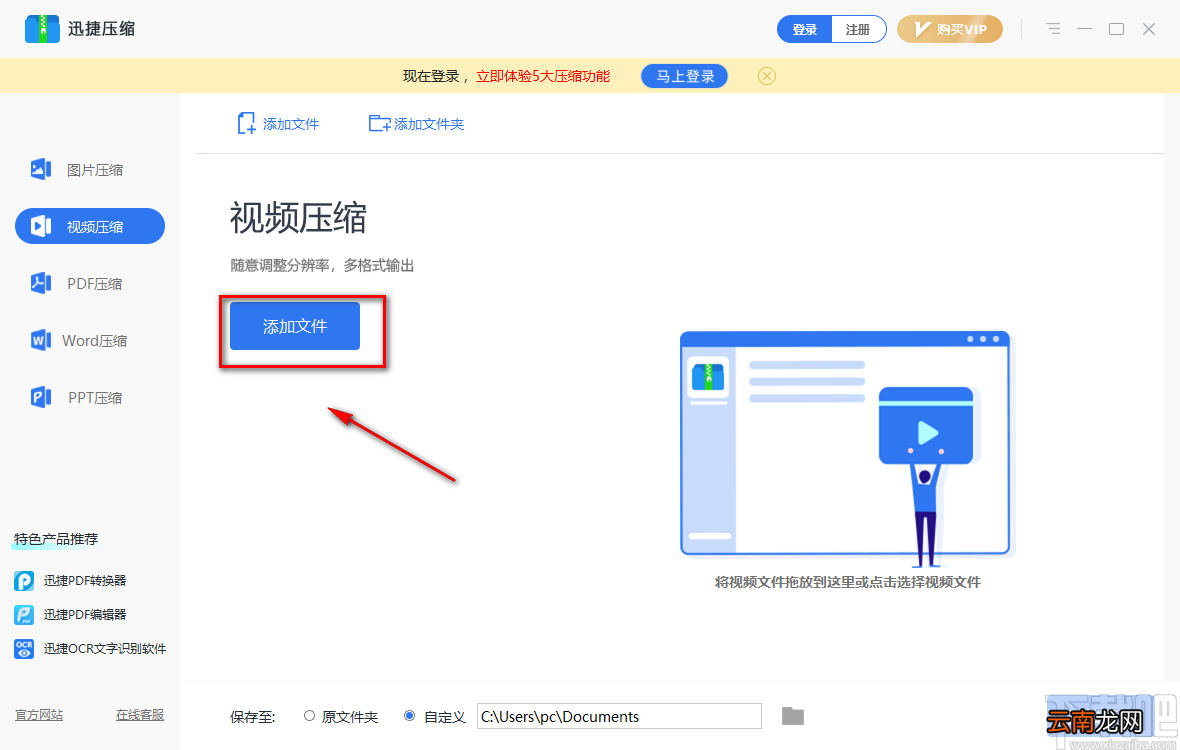
Task: Select the 原文件夹 radio option
Action: (x=309, y=716)
